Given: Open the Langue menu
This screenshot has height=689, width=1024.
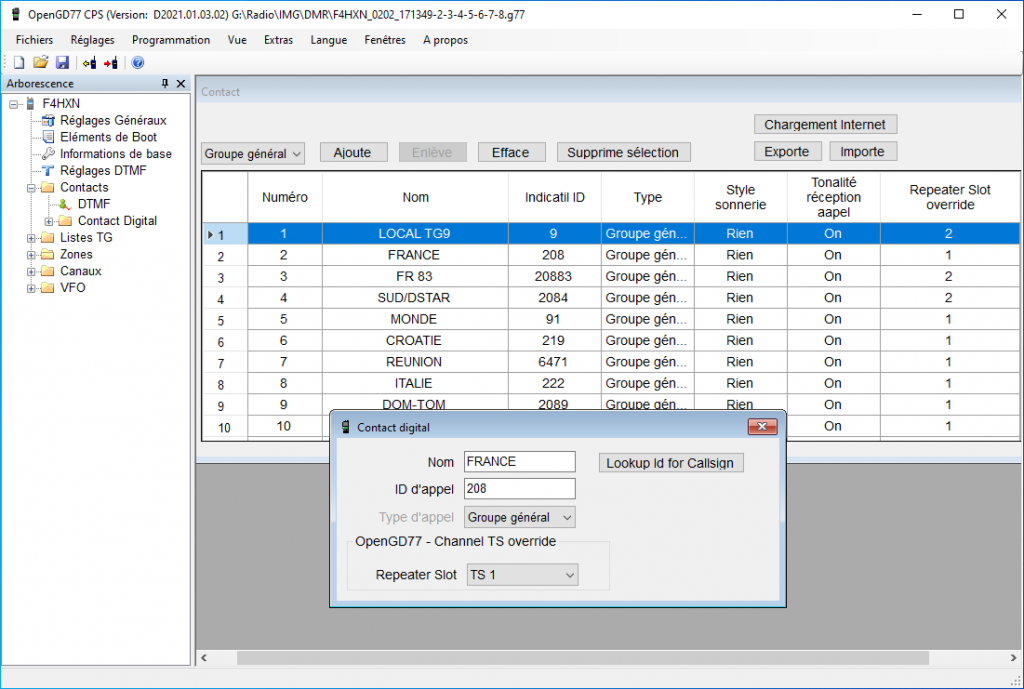Looking at the screenshot, I should 328,40.
